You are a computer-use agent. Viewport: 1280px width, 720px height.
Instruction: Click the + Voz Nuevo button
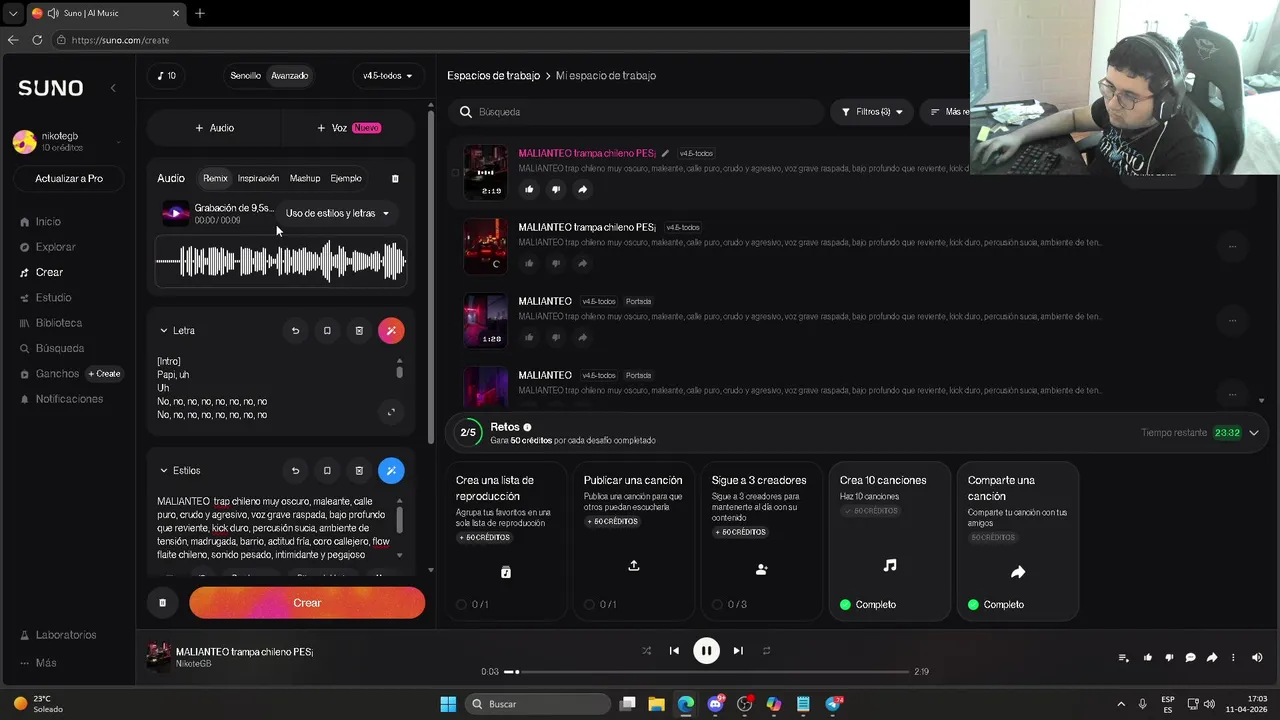coord(348,128)
